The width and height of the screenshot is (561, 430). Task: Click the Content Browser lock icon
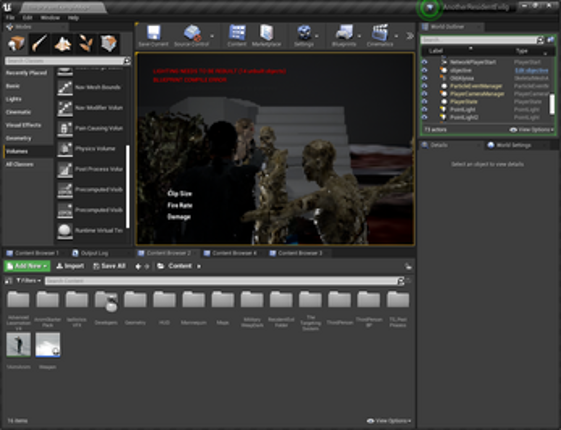point(408,267)
